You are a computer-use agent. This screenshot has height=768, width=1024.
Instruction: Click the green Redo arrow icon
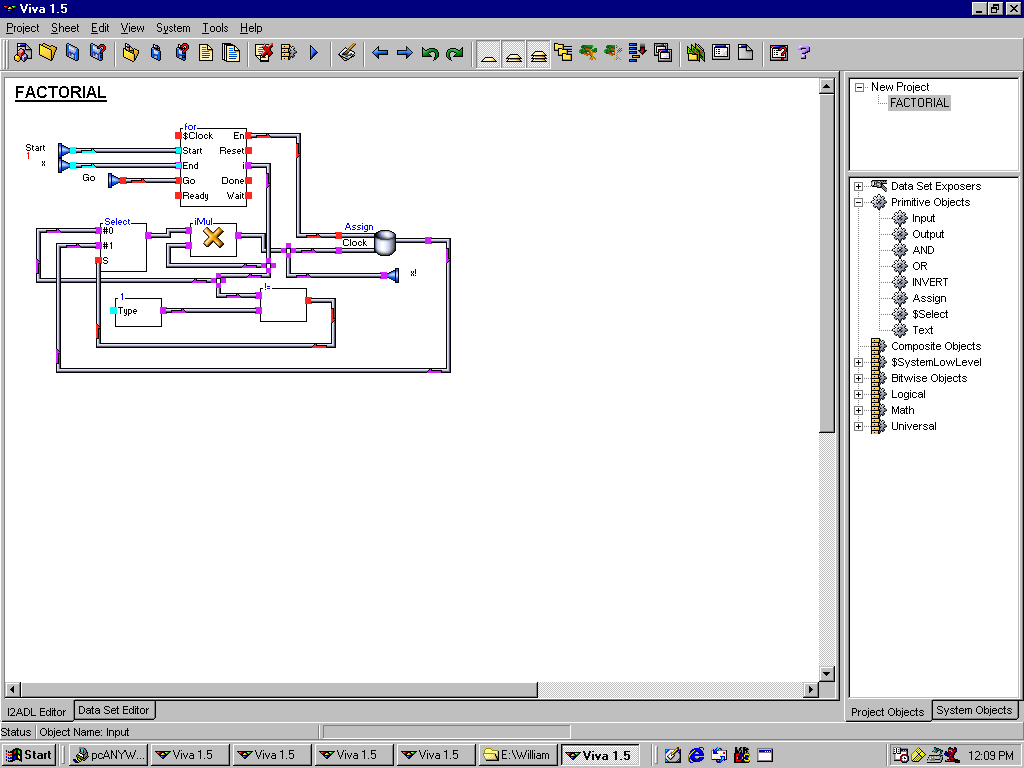455,53
